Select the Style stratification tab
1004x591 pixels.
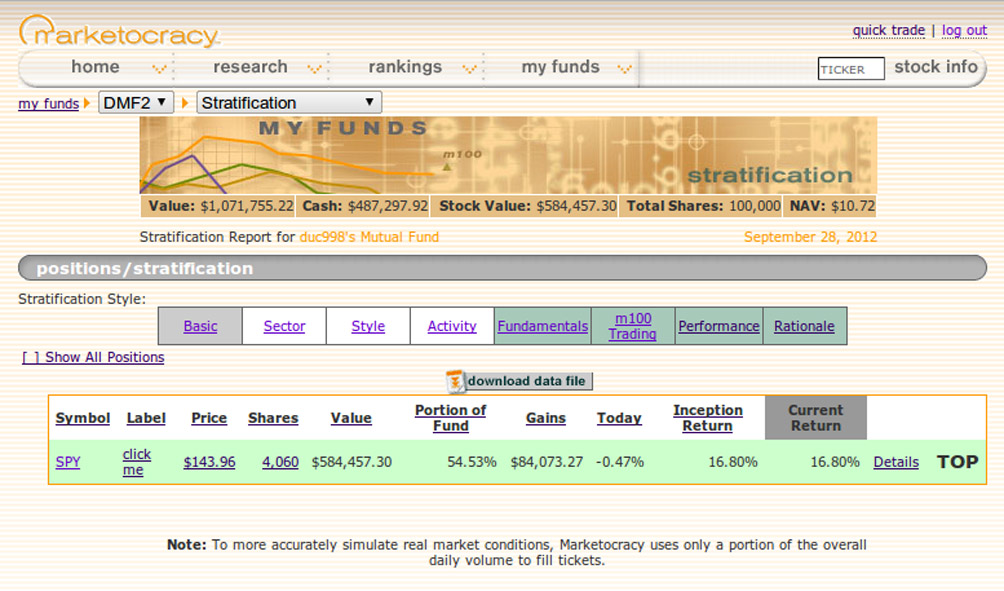coord(368,326)
